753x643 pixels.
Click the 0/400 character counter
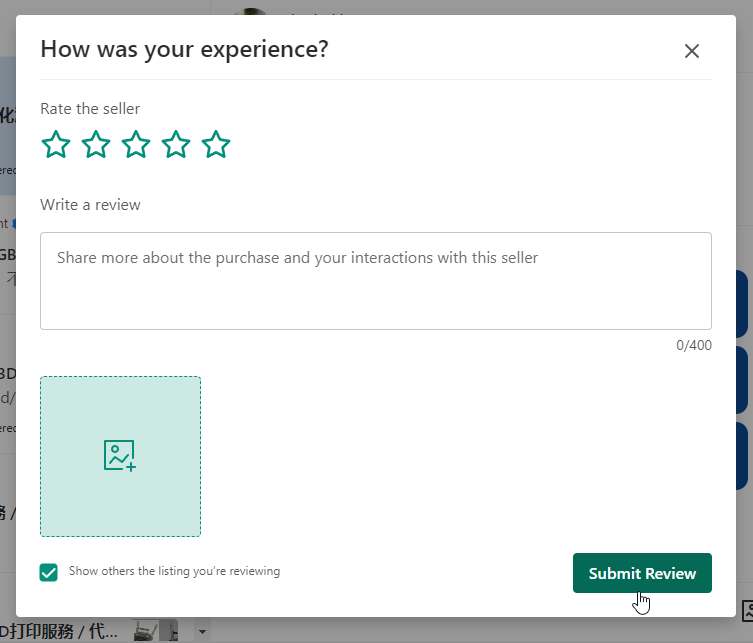(693, 346)
